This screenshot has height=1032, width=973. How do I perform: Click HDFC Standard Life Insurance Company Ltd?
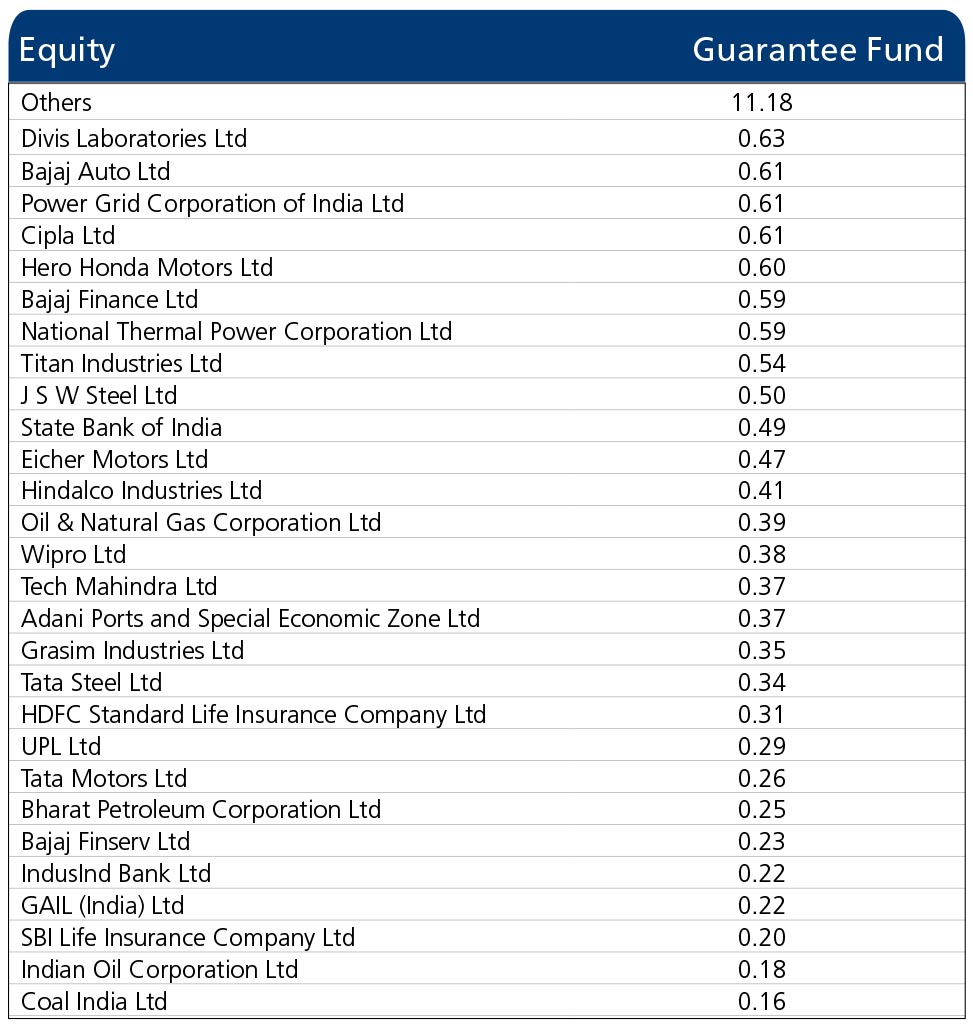point(253,714)
